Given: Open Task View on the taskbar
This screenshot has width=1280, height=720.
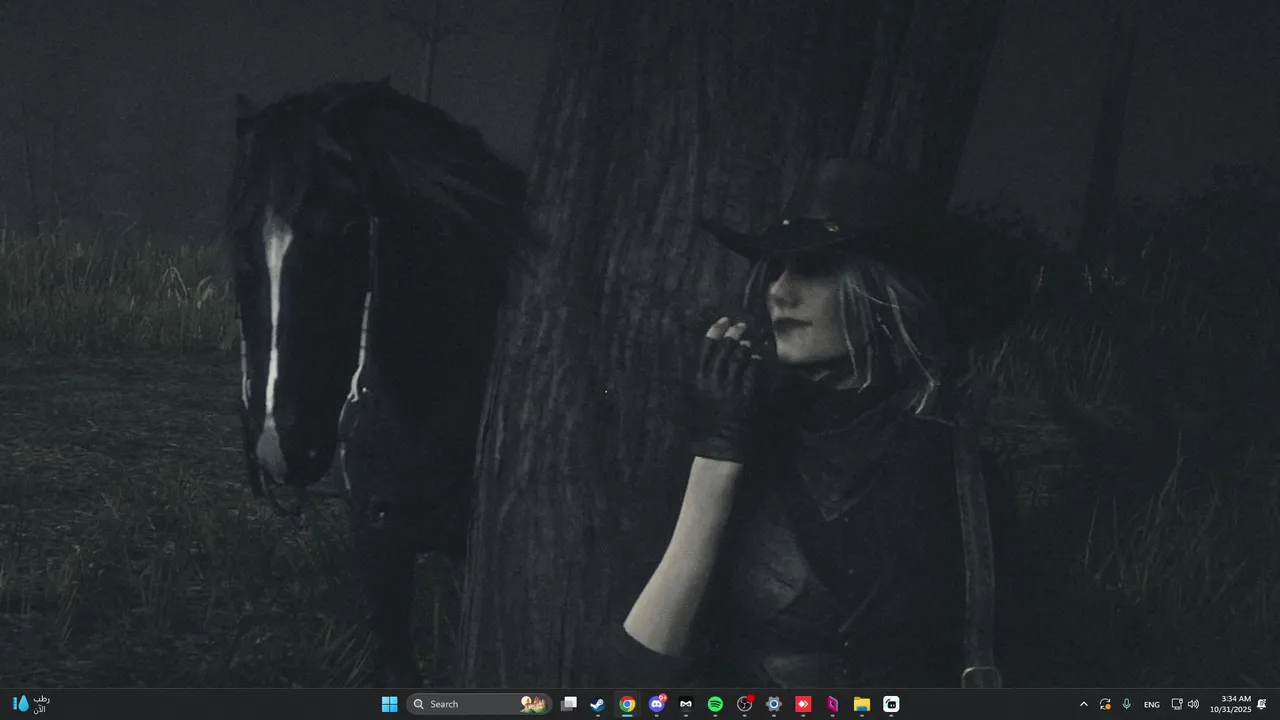Looking at the screenshot, I should pos(569,704).
